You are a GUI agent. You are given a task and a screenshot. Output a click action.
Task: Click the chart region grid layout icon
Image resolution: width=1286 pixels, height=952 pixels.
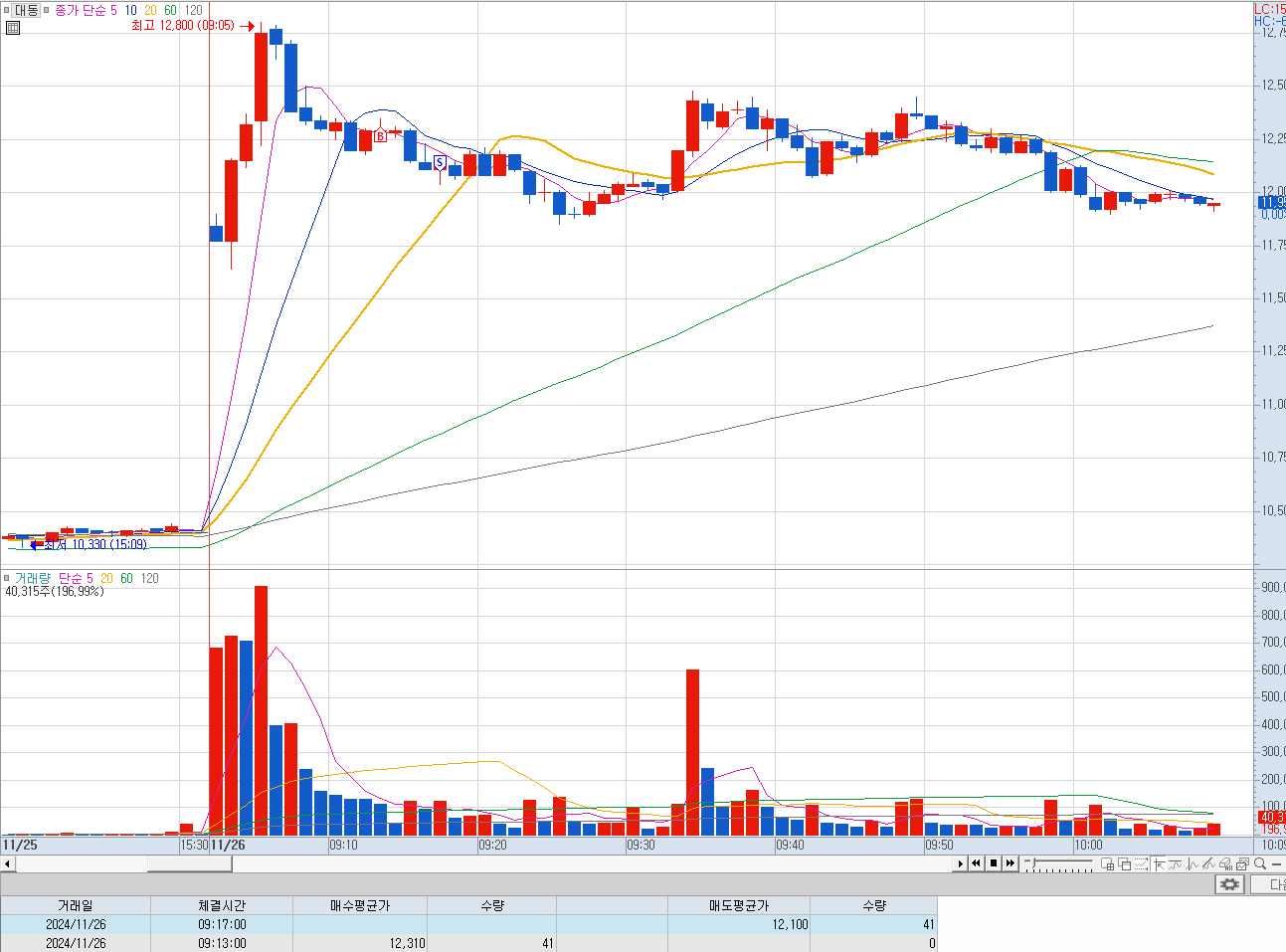1107,863
